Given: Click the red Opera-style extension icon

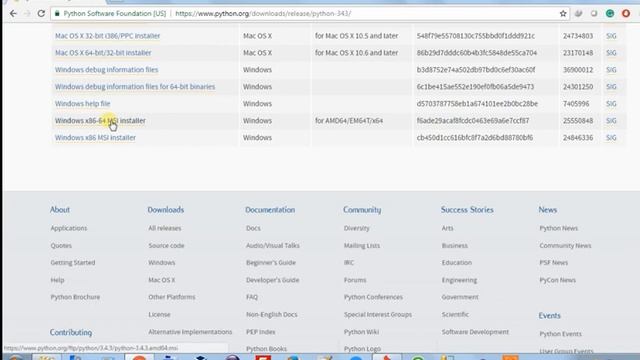Looking at the screenshot, I should coord(626,13).
